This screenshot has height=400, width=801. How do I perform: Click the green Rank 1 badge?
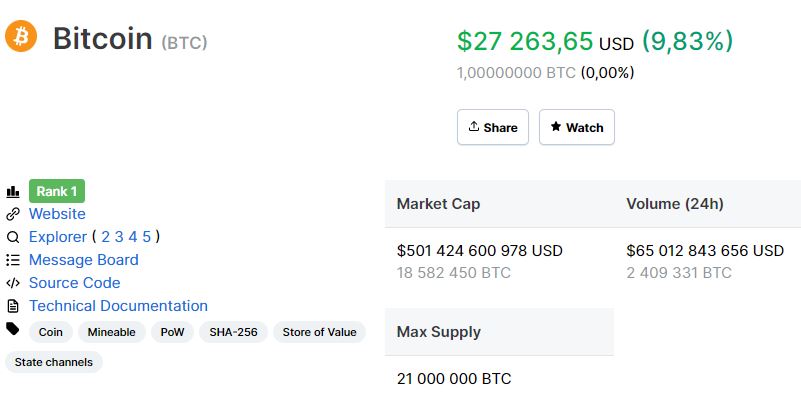pos(57,191)
